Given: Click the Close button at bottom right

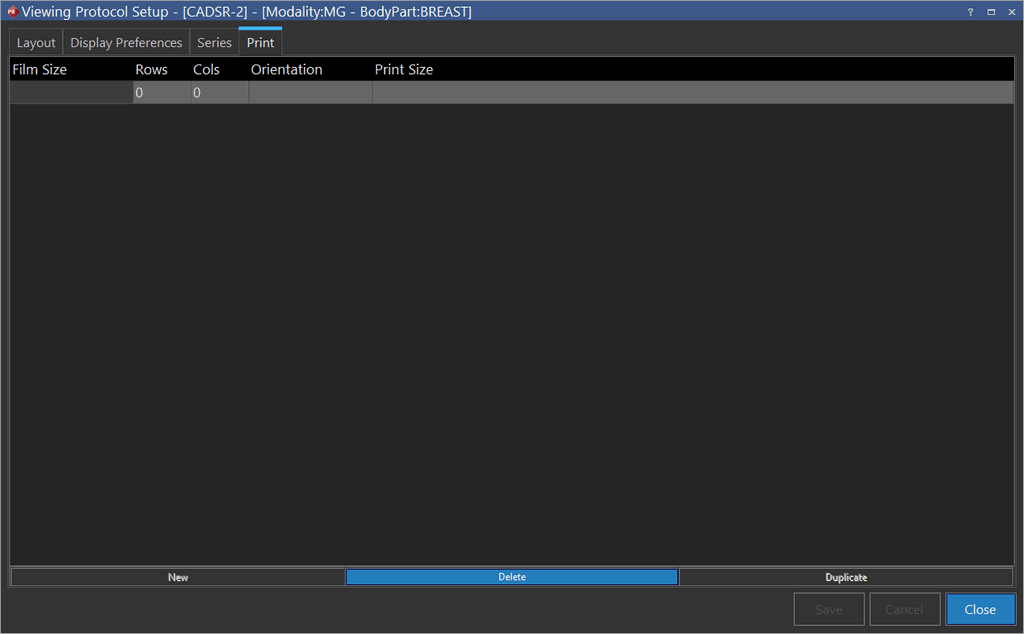Looking at the screenshot, I should coord(980,609).
